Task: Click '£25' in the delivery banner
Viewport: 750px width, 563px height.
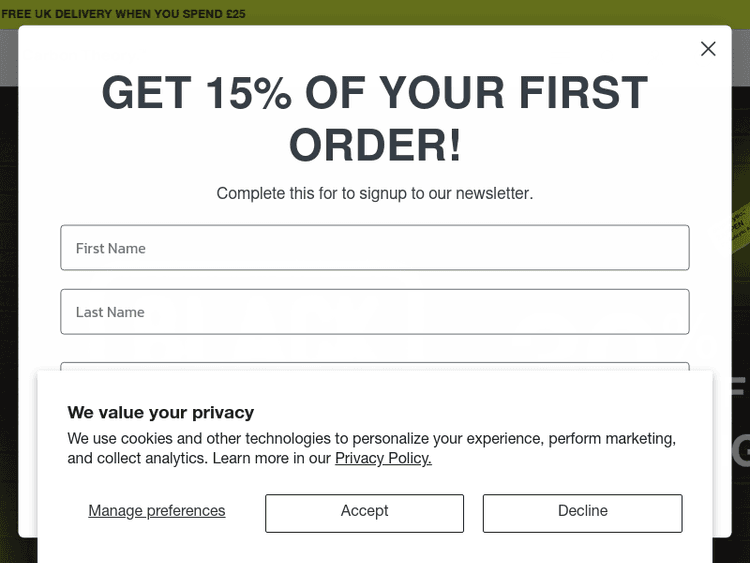Action: pos(235,14)
